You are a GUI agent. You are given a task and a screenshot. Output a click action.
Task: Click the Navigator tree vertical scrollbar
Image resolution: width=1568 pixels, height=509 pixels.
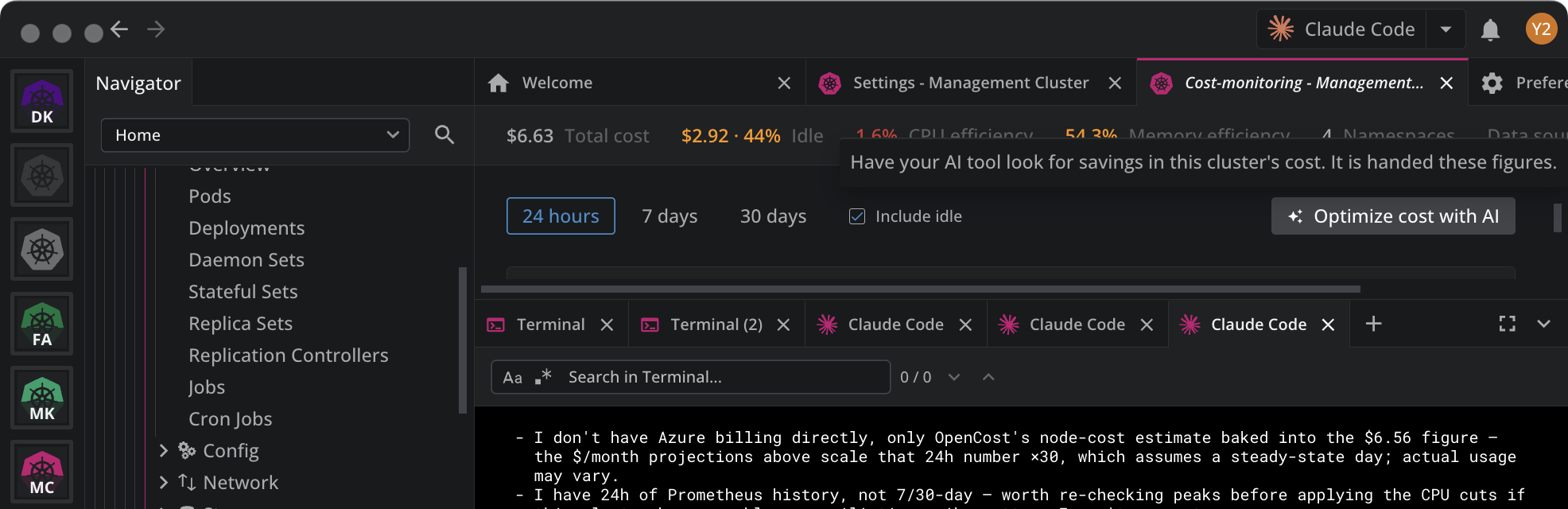pyautogui.click(x=463, y=340)
